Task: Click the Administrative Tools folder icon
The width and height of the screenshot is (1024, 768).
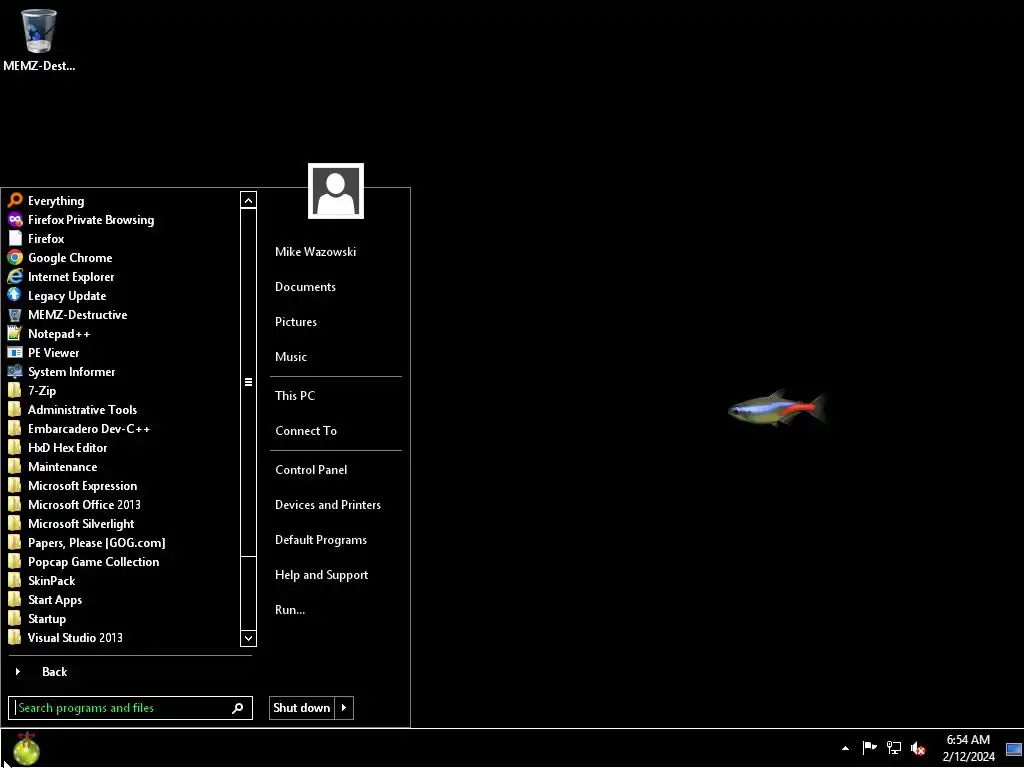Action: (15, 409)
